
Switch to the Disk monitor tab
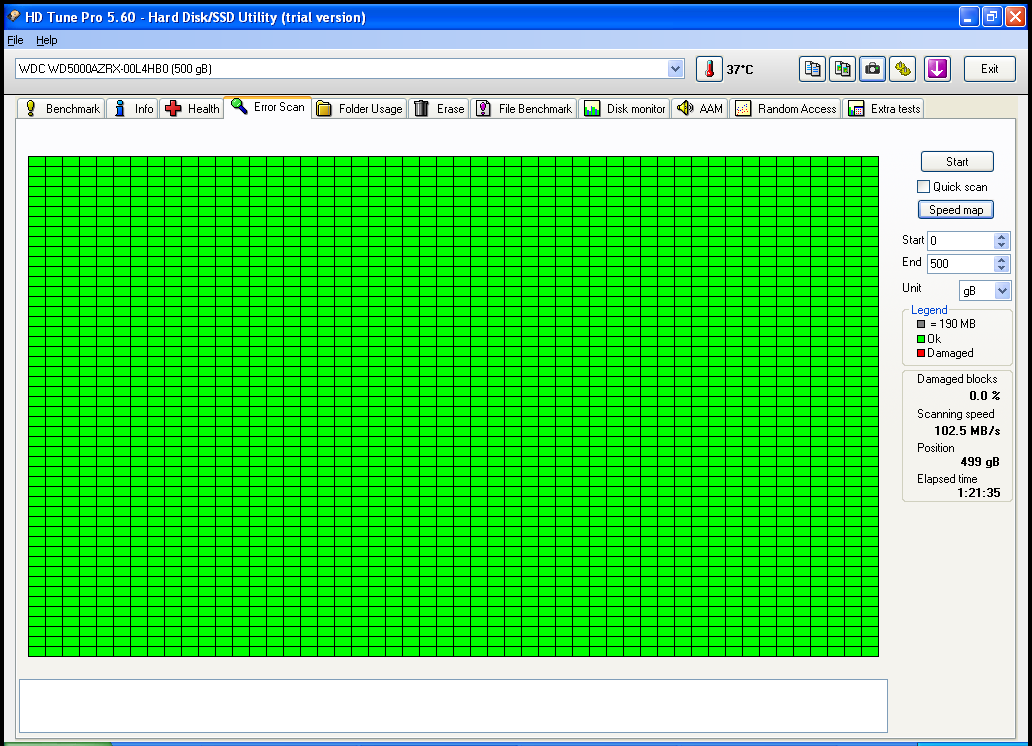[625, 108]
